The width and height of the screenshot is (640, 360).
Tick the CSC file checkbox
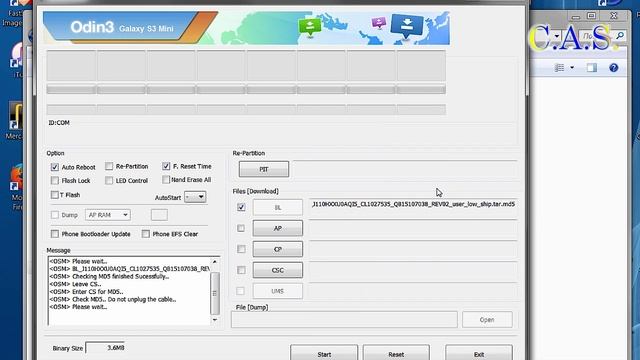click(241, 270)
